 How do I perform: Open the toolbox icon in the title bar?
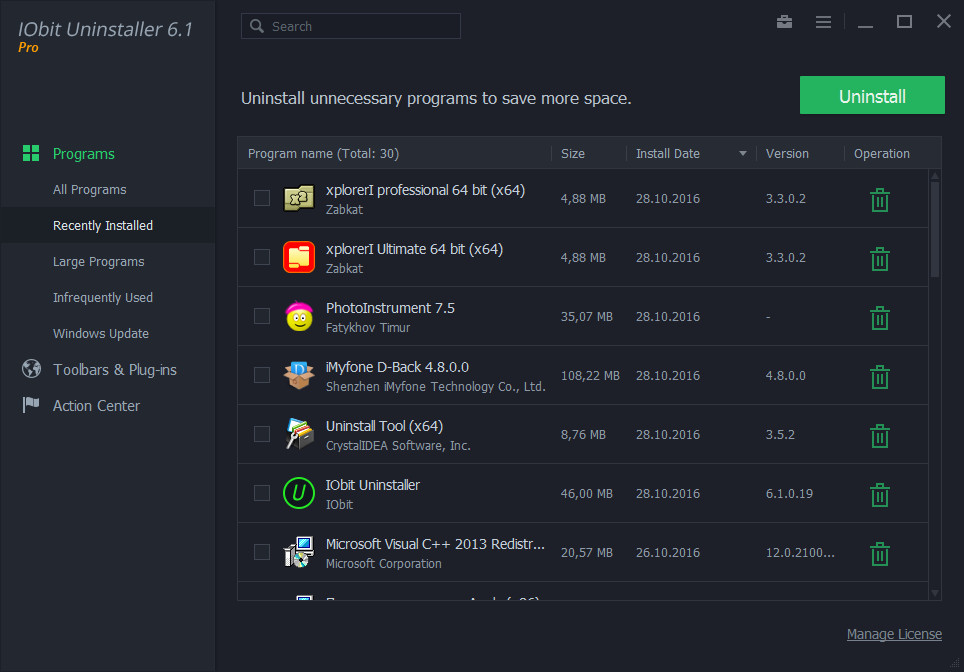click(x=784, y=21)
